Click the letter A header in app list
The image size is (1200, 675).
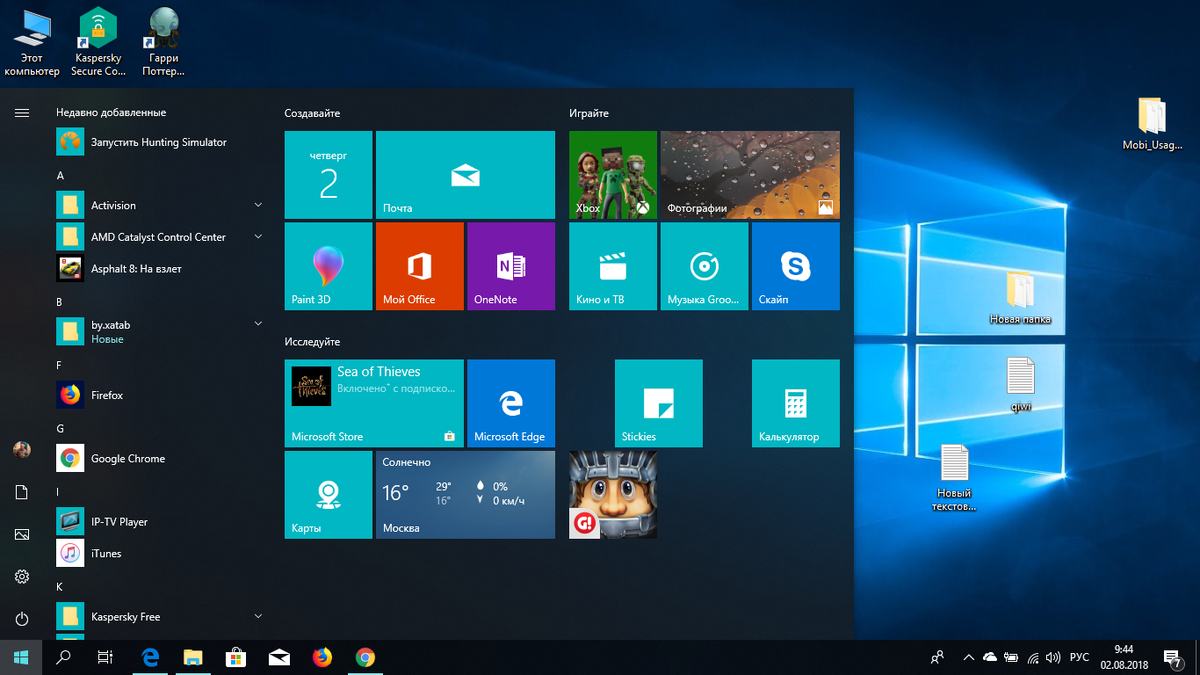(x=60, y=176)
